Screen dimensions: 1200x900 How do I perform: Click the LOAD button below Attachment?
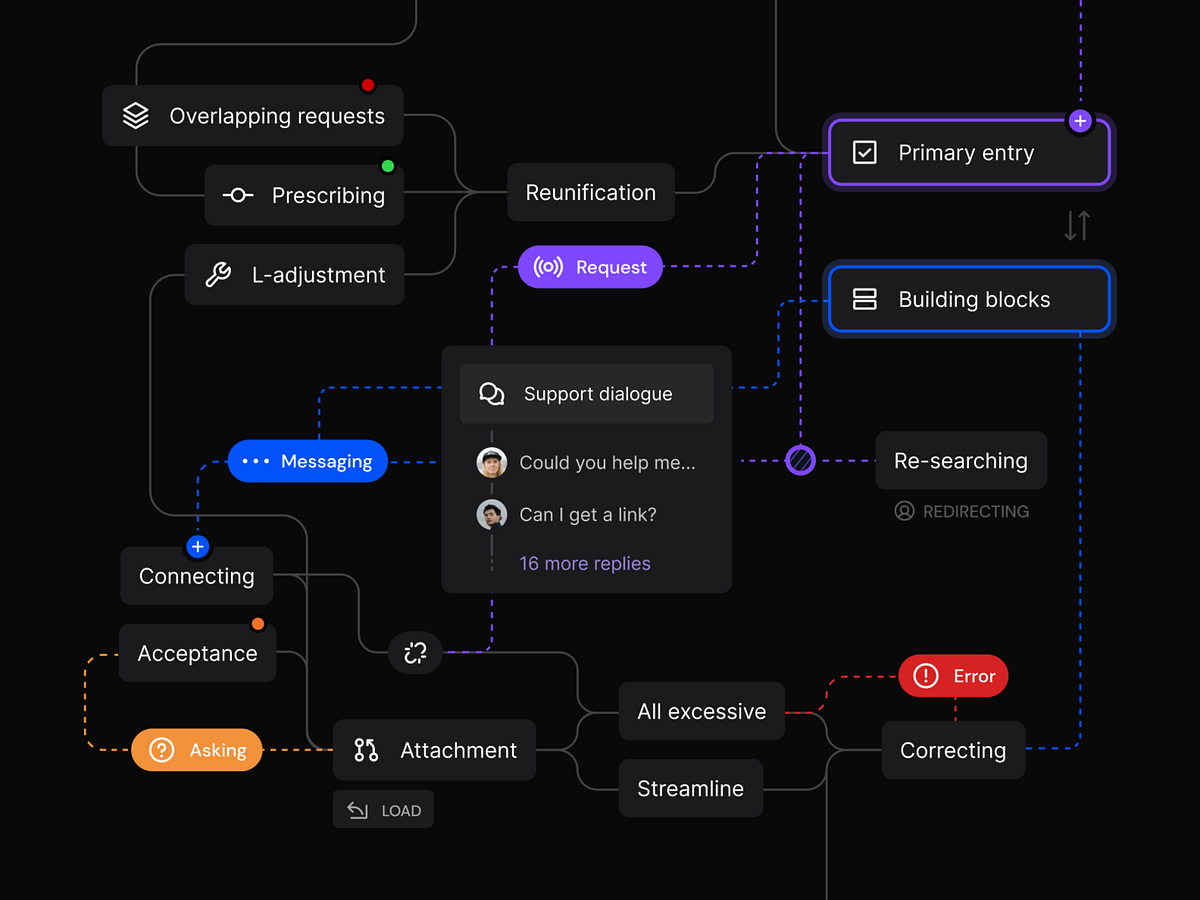(383, 809)
